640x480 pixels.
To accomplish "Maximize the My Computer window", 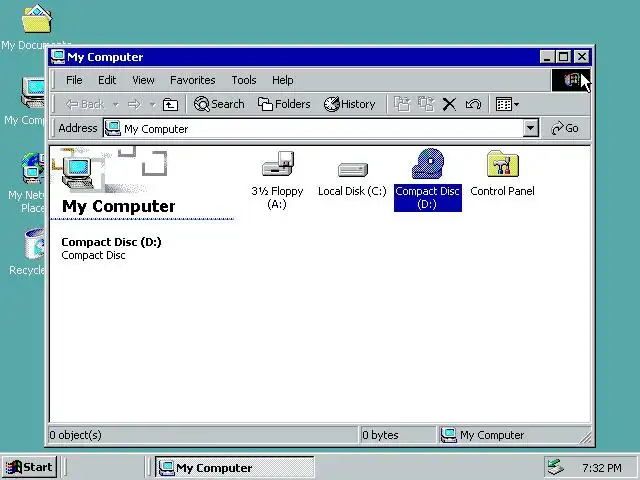I will [x=564, y=57].
